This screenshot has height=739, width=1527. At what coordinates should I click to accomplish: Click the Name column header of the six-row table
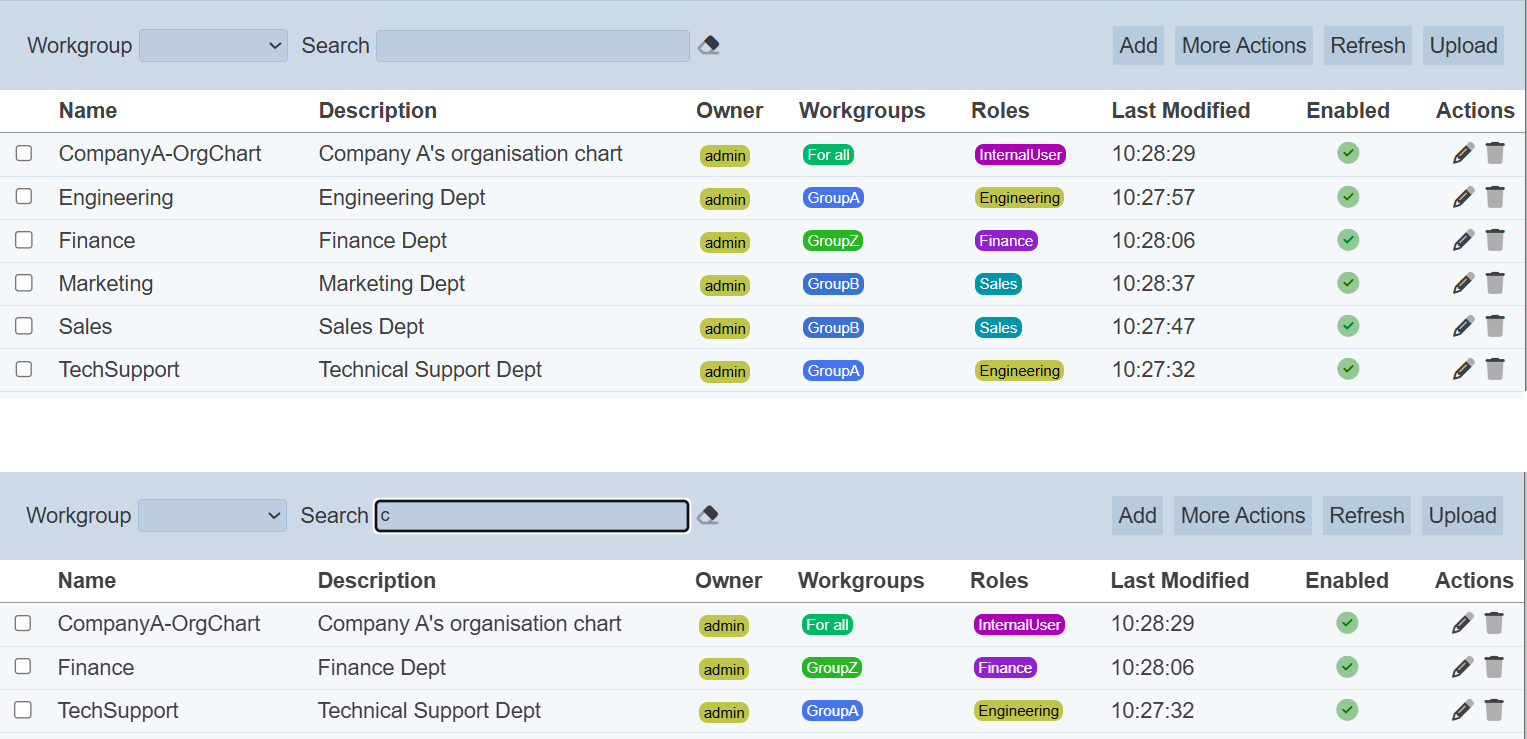88,110
